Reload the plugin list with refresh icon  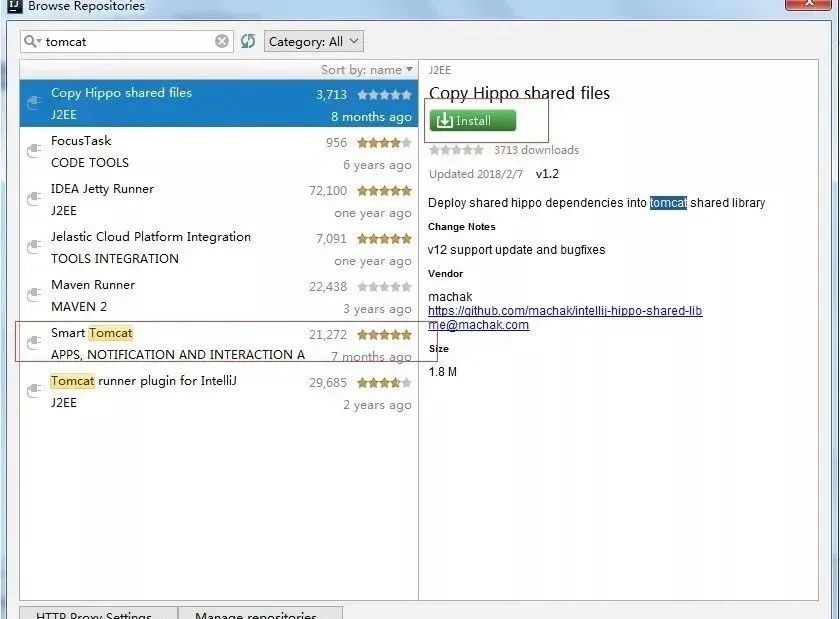tap(248, 41)
